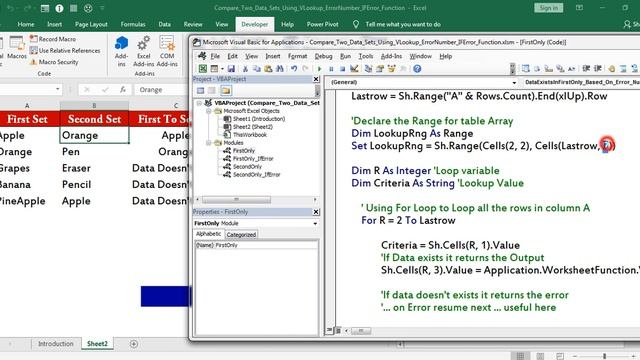640x360 pixels.
Task: Open the VBA Format menu
Action: coord(297,56)
